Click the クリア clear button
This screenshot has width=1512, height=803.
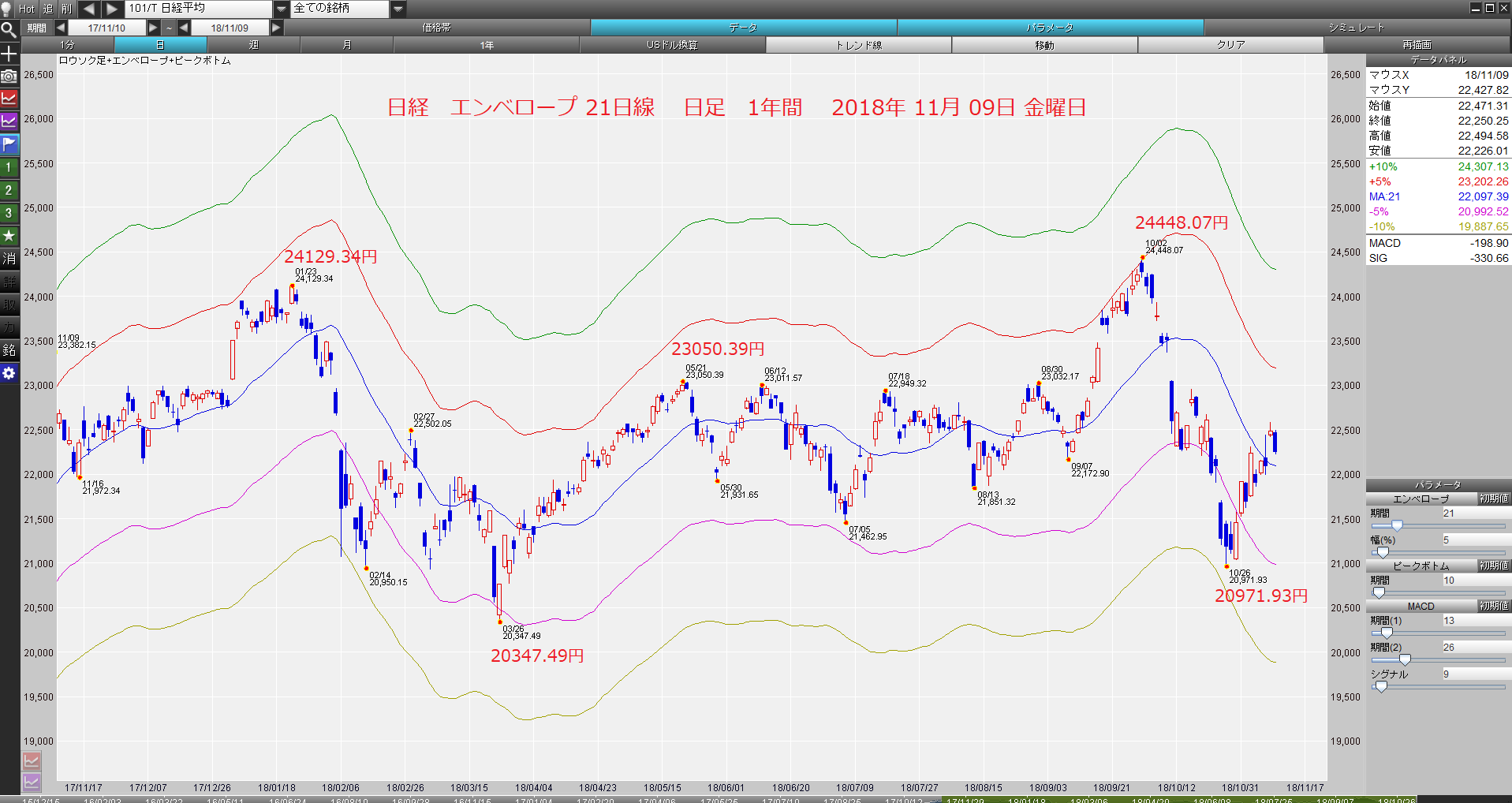tap(1231, 45)
